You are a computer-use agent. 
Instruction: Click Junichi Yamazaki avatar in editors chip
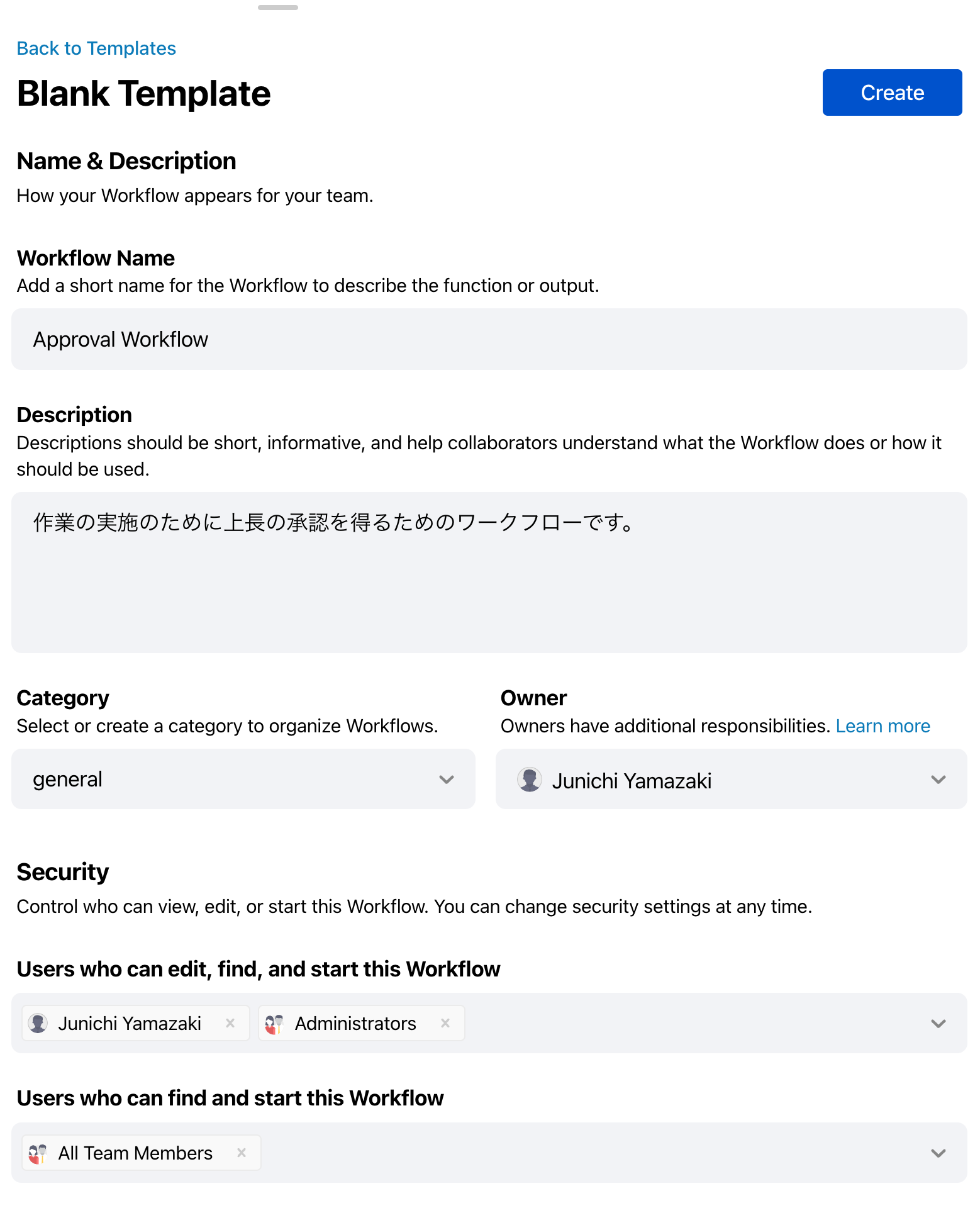coord(38,1024)
